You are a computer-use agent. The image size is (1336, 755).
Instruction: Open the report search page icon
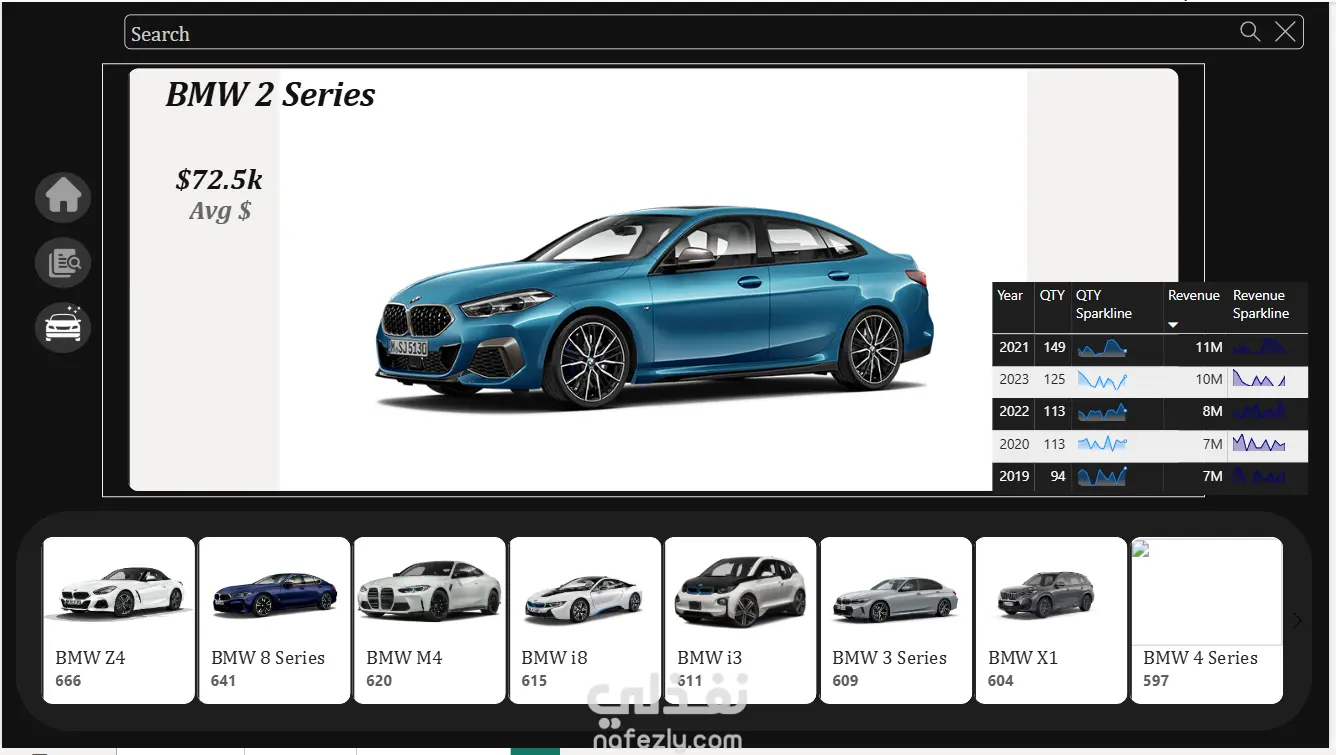click(x=63, y=263)
